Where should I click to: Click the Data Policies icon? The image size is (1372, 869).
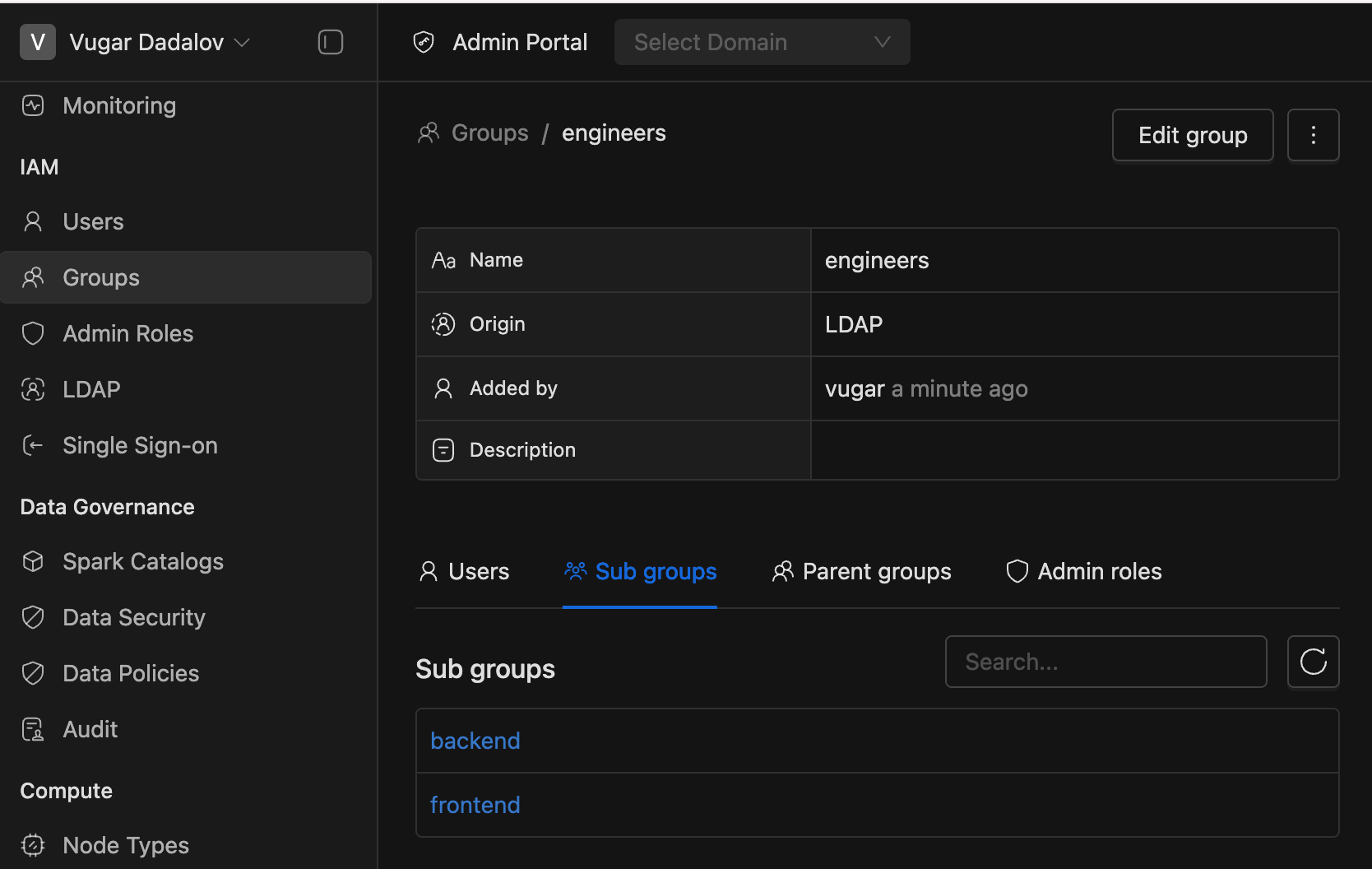click(x=33, y=673)
